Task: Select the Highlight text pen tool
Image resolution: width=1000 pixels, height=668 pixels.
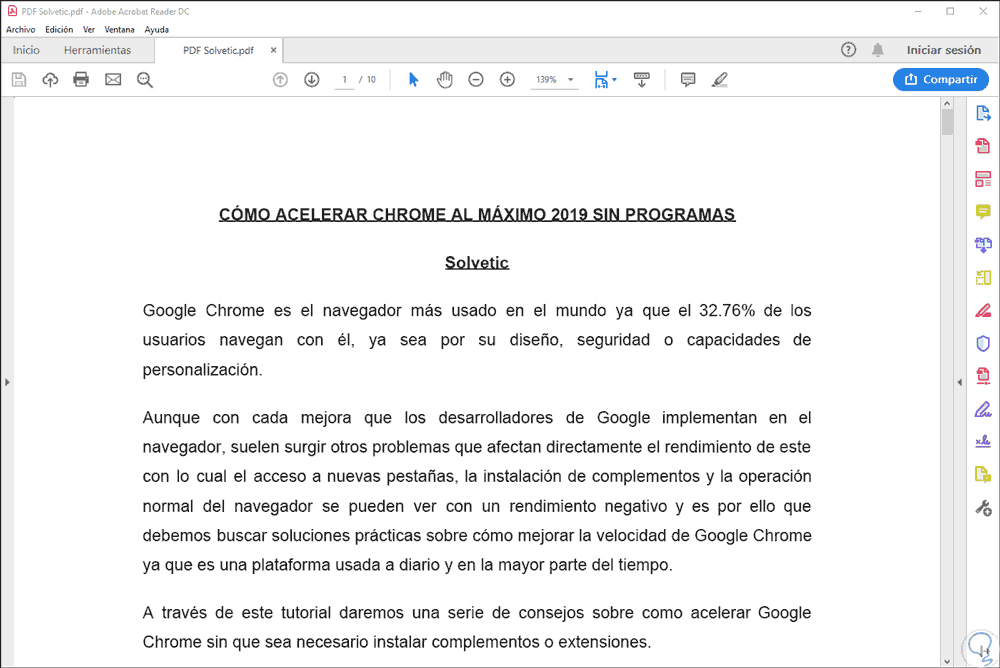Action: (x=719, y=80)
